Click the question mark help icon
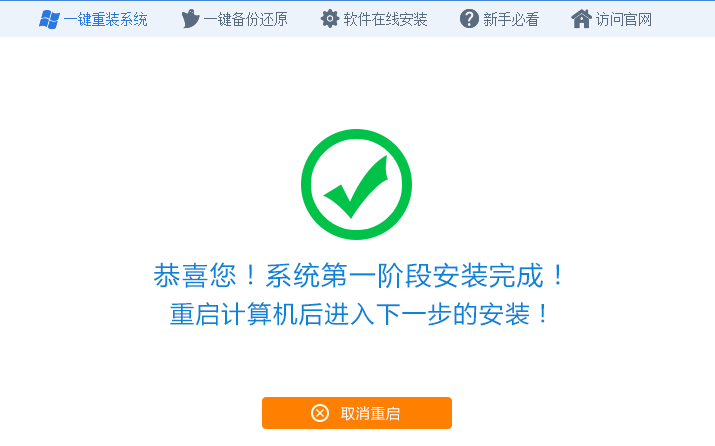Image resolution: width=715 pixels, height=446 pixels. (x=469, y=19)
